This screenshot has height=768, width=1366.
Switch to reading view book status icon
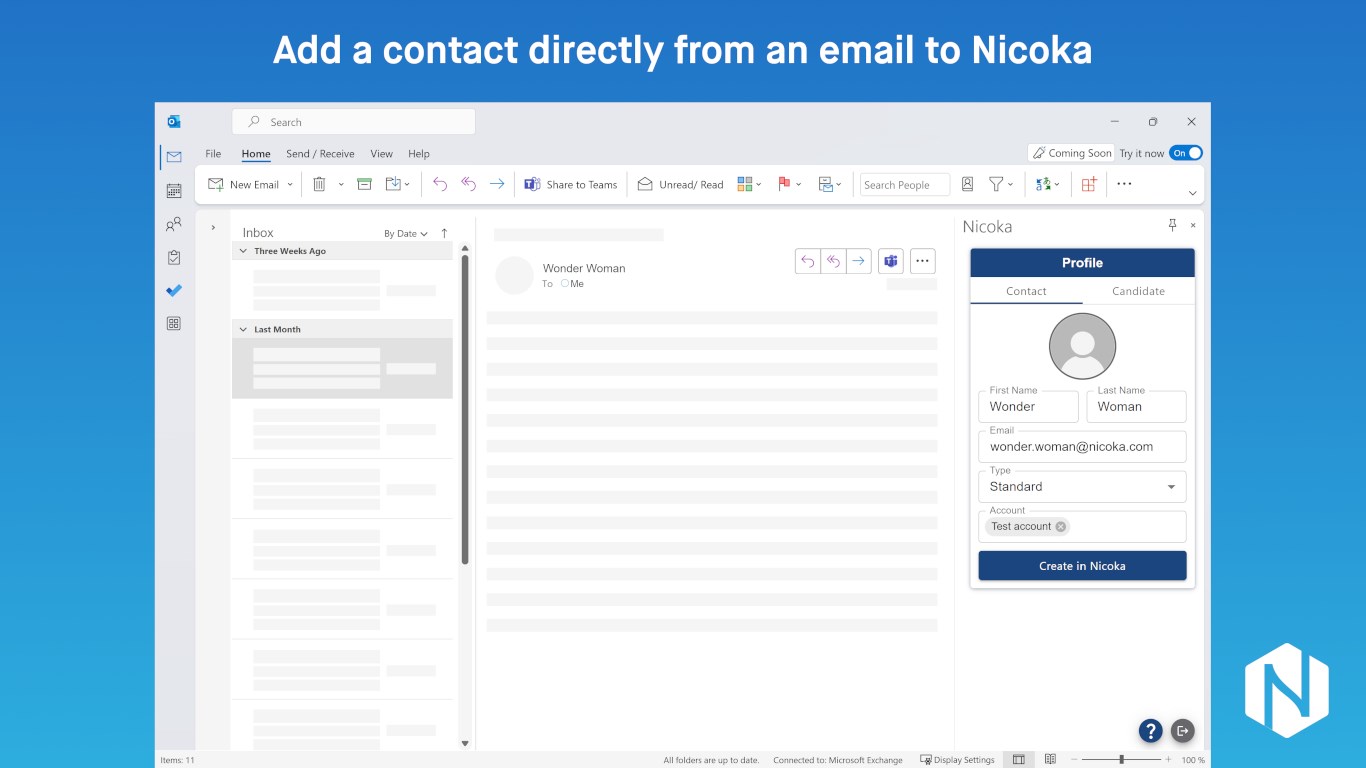(1050, 760)
